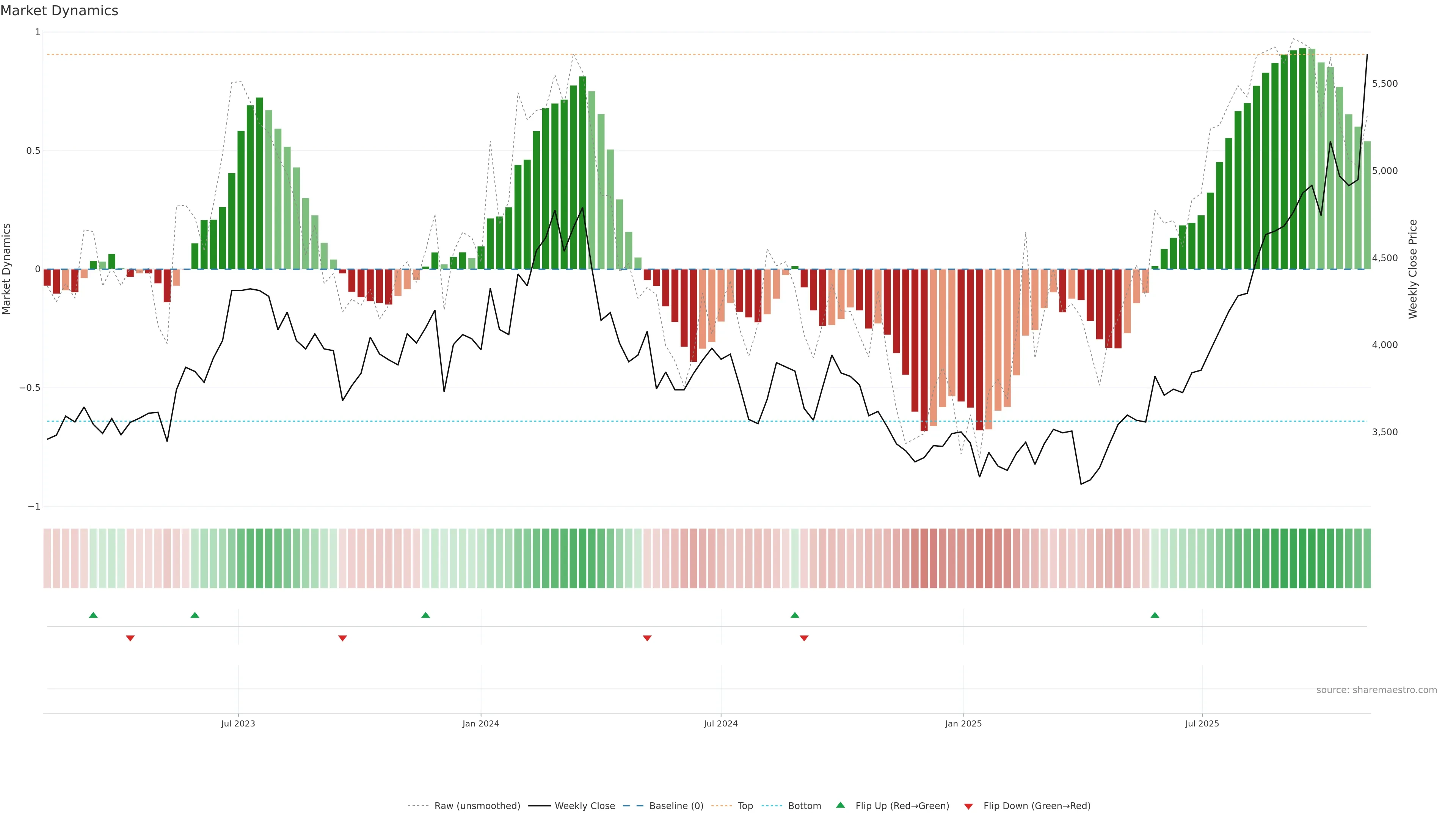Hide the Baseline (0) series via legend
The width and height of the screenshot is (1456, 819).
[676, 806]
